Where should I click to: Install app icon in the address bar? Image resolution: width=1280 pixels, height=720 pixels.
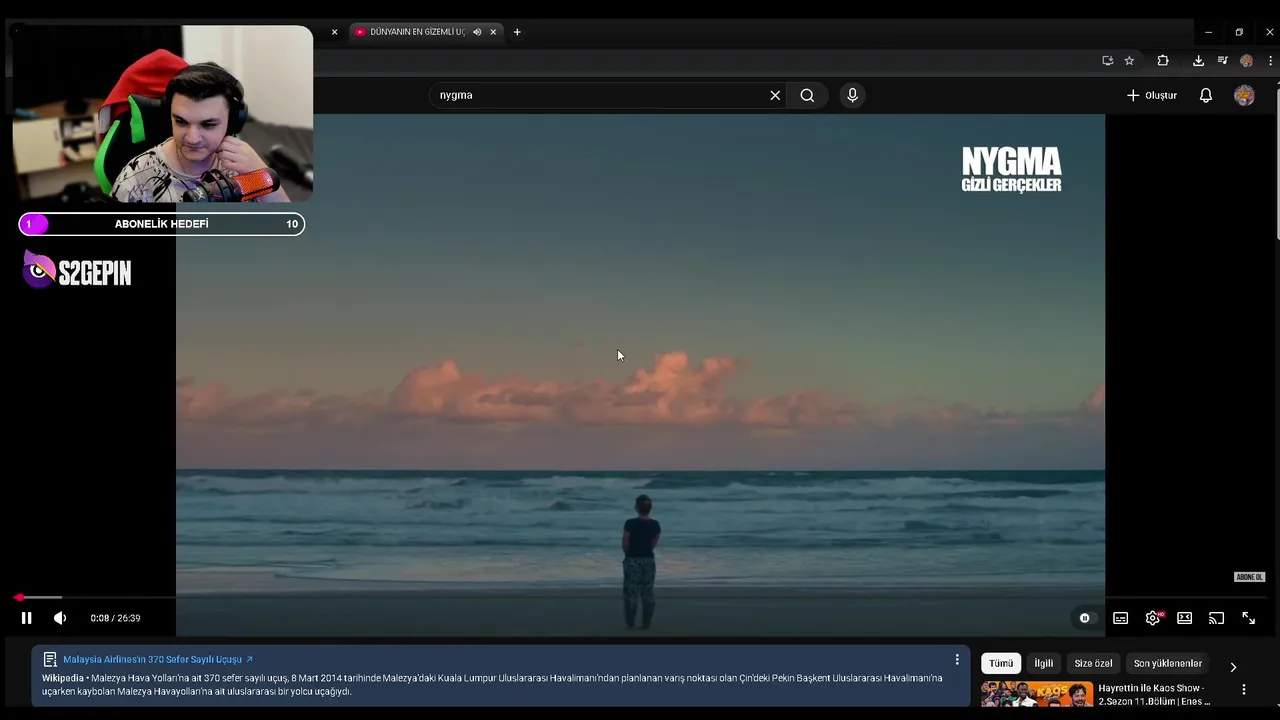[x=1108, y=60]
